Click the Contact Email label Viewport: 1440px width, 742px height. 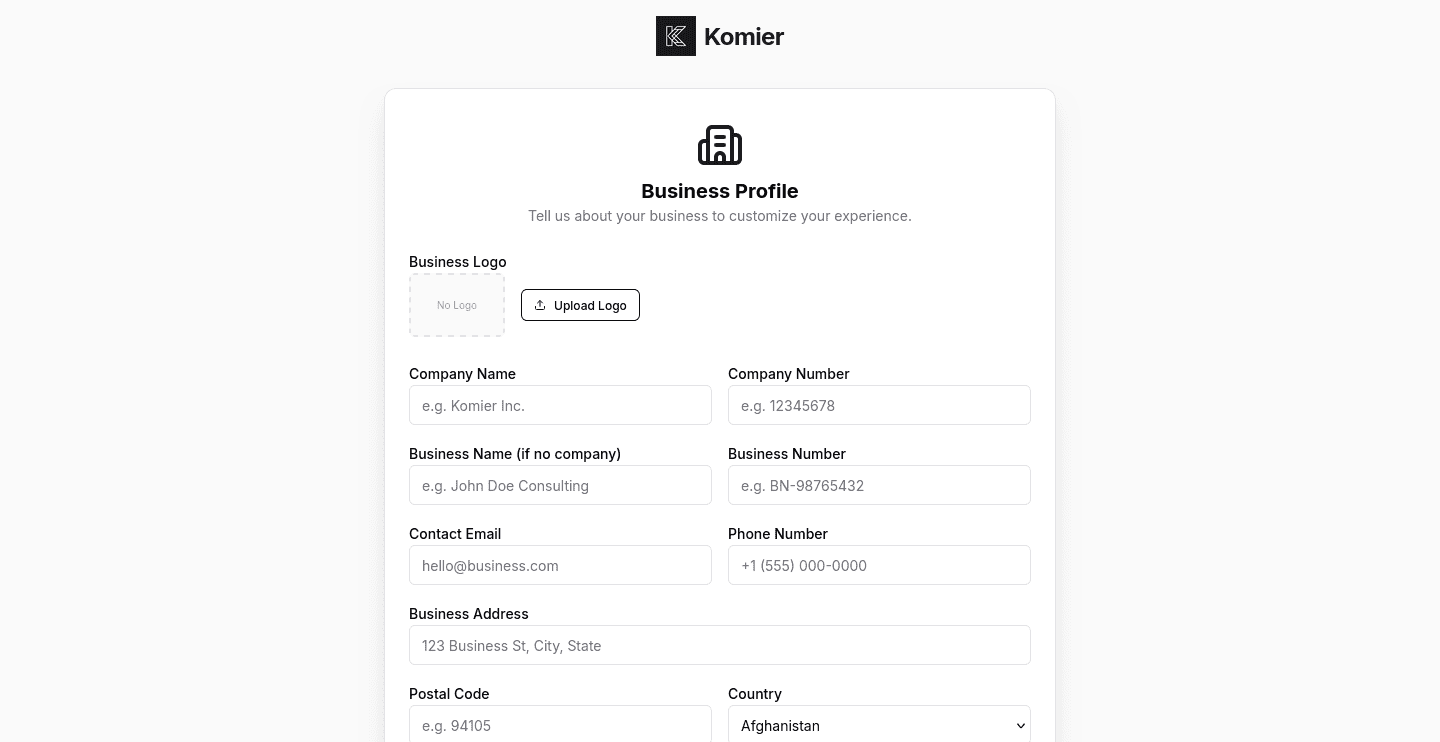(455, 534)
